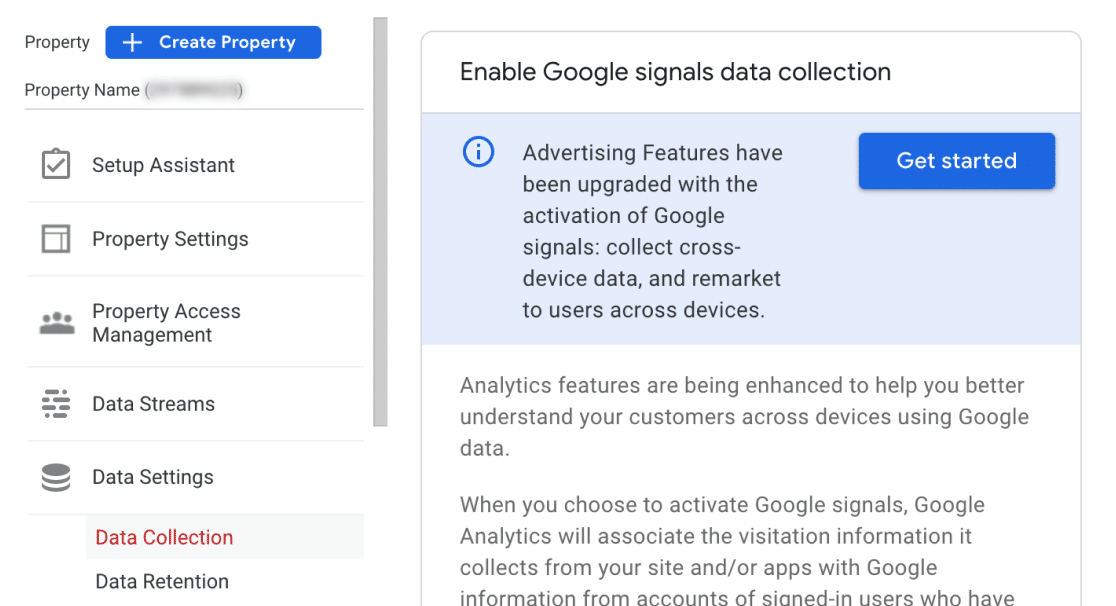Open Property Settings from the sidebar
This screenshot has height=606, width=1116.
point(170,239)
